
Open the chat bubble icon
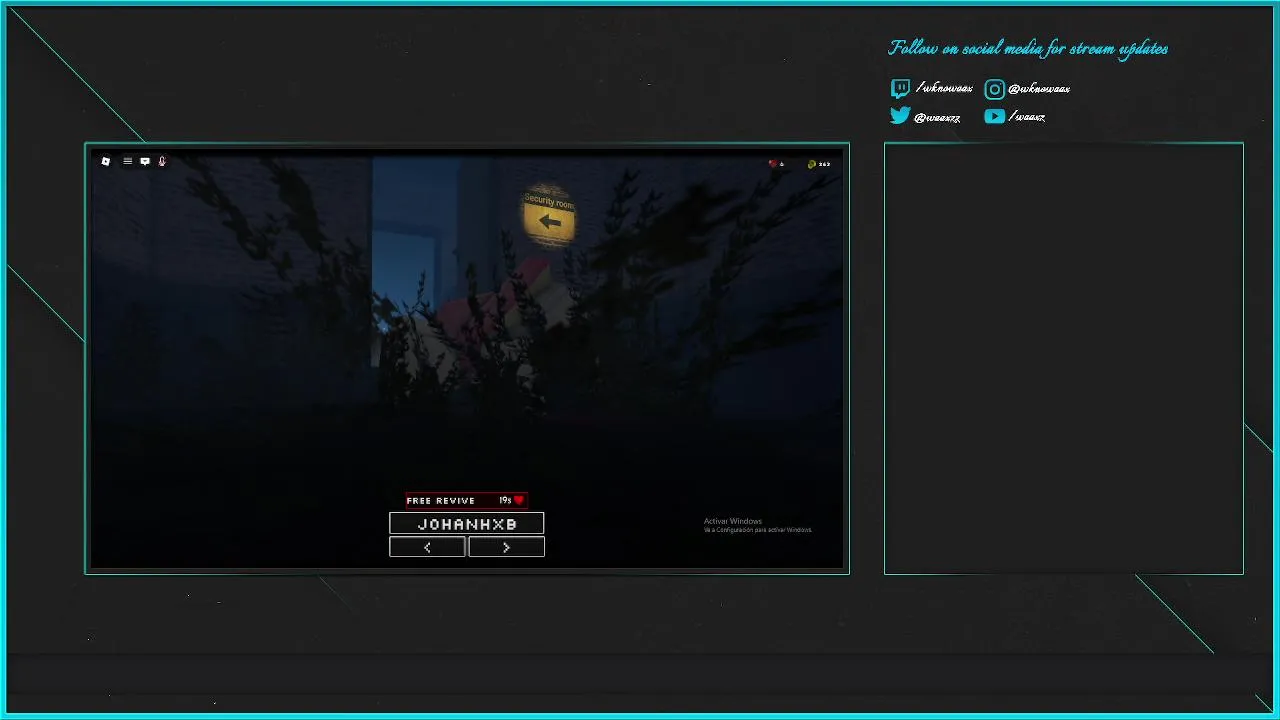coord(145,161)
